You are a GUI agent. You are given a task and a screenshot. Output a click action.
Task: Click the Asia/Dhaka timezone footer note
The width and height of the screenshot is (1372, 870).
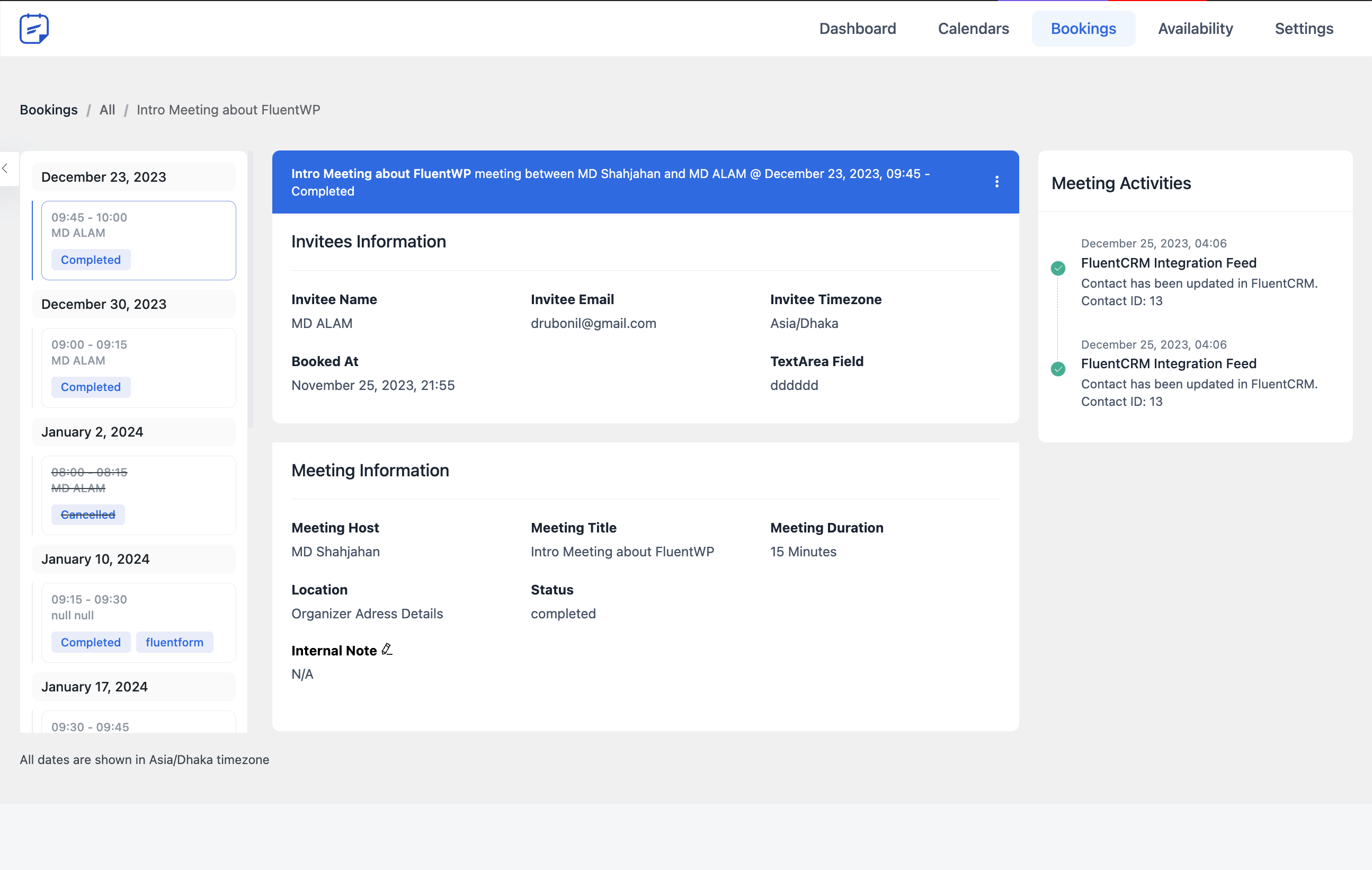coord(144,759)
